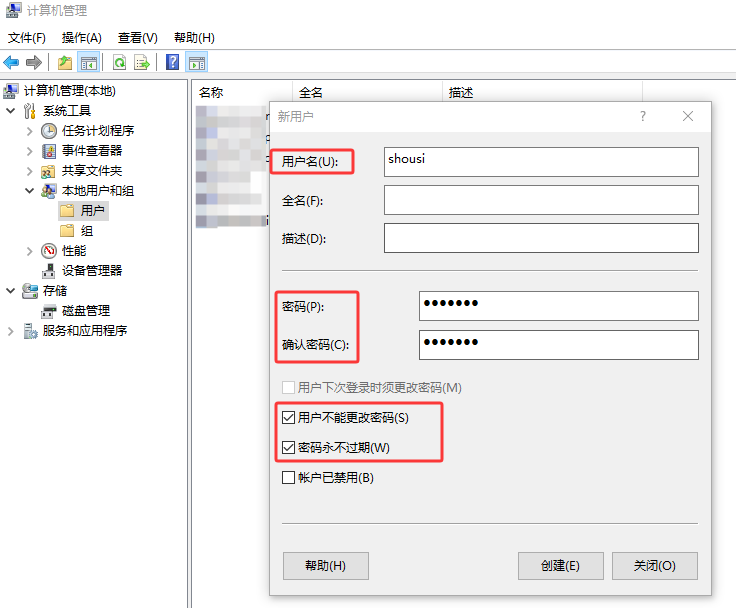Image resolution: width=736 pixels, height=608 pixels.
Task: Click the 用户名 field containing shousi
Action: [541, 162]
